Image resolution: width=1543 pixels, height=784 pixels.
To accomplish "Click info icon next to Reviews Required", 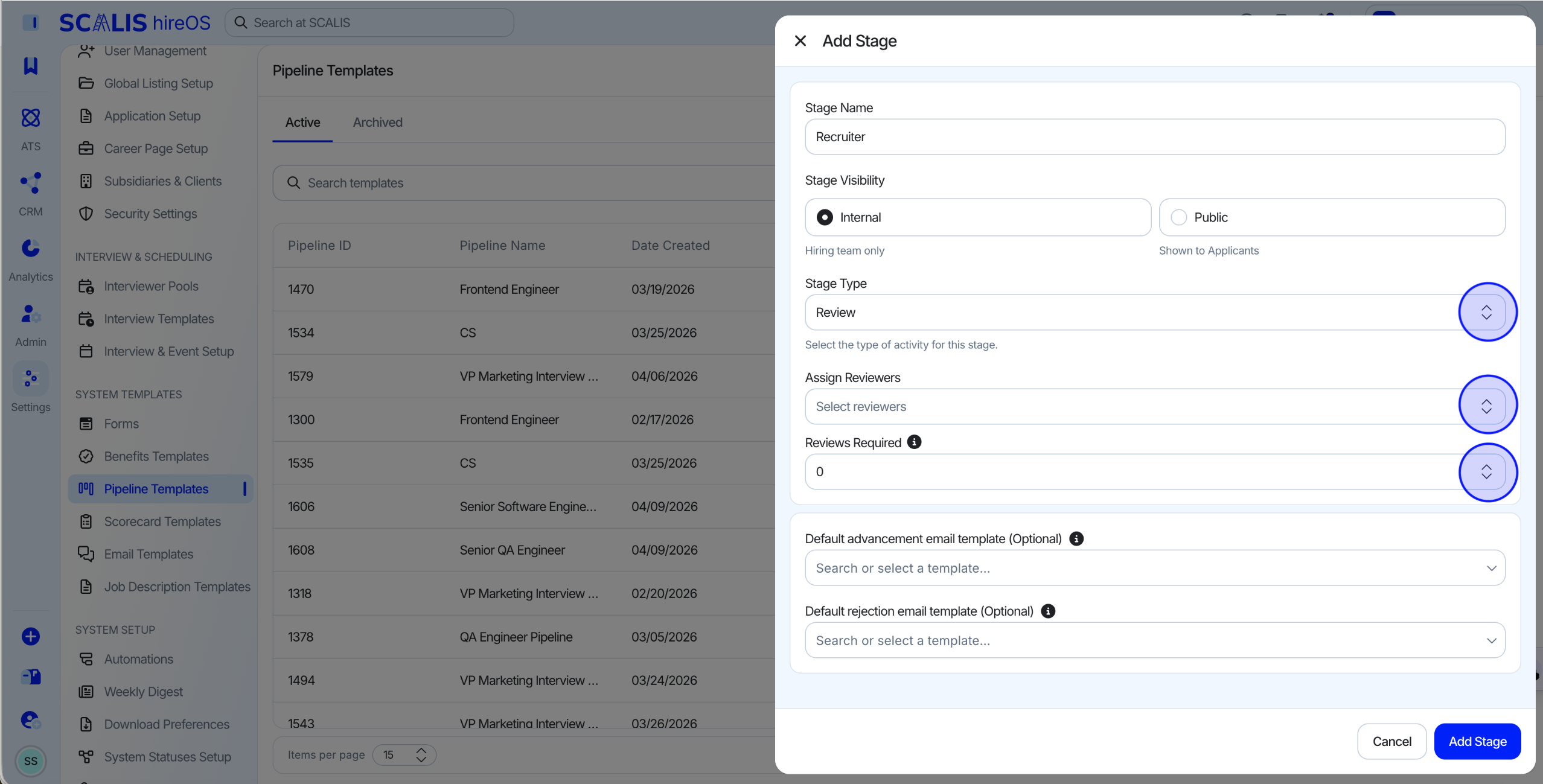I will 915,442.
